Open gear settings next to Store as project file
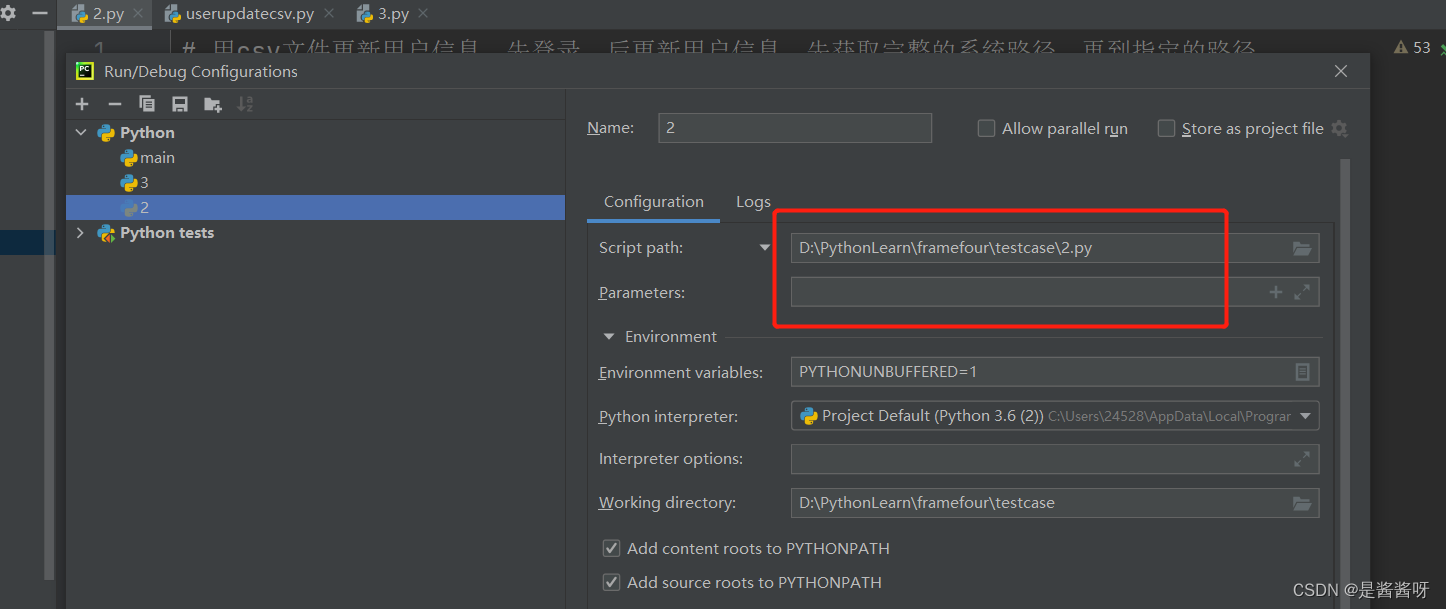1446x609 pixels. [1340, 129]
